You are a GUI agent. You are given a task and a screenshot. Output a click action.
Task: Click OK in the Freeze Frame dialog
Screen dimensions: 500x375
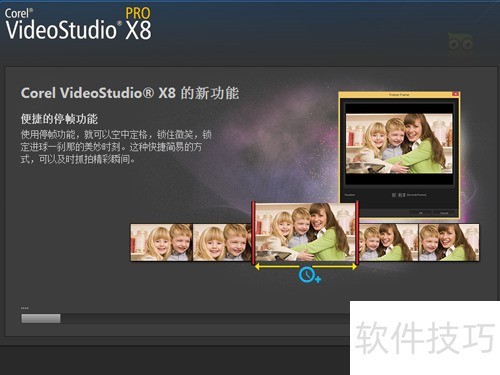click(421, 213)
